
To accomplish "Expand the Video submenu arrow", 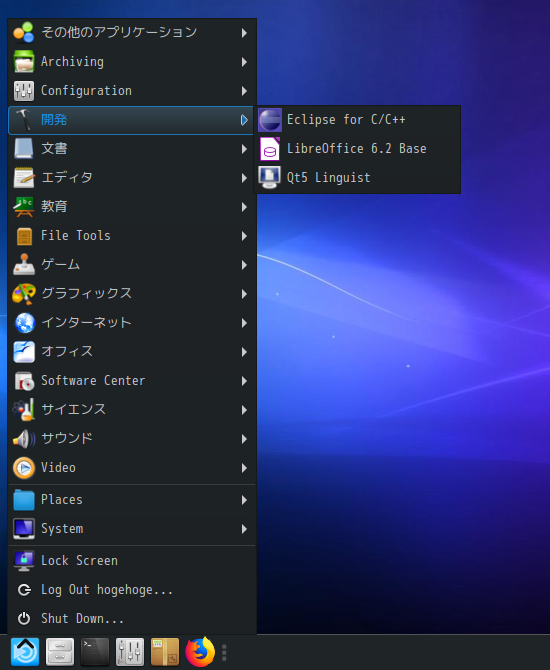I will point(244,468).
